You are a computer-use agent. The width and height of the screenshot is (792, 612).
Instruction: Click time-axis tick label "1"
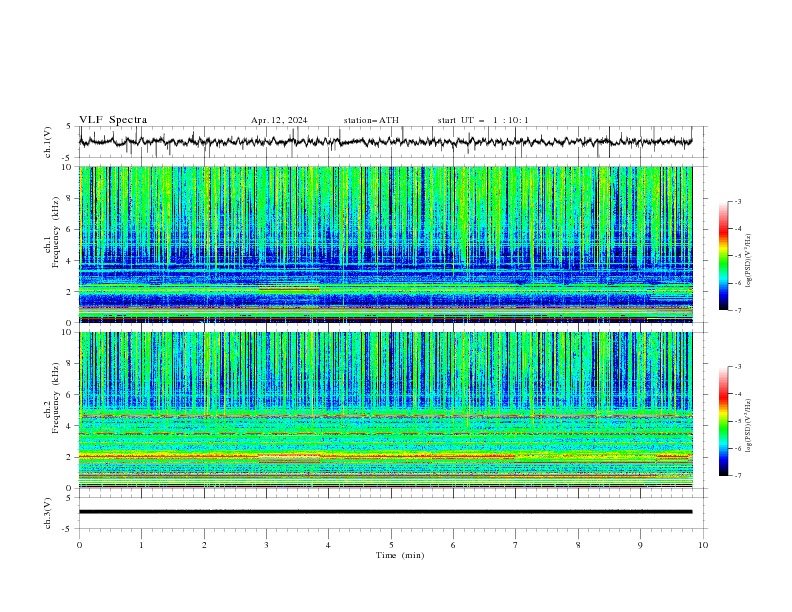click(x=141, y=545)
